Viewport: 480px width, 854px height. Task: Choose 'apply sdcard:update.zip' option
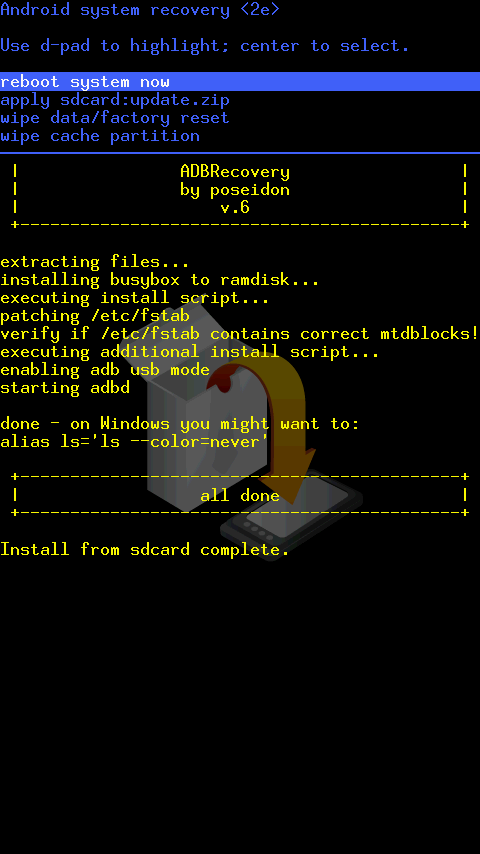coord(115,100)
